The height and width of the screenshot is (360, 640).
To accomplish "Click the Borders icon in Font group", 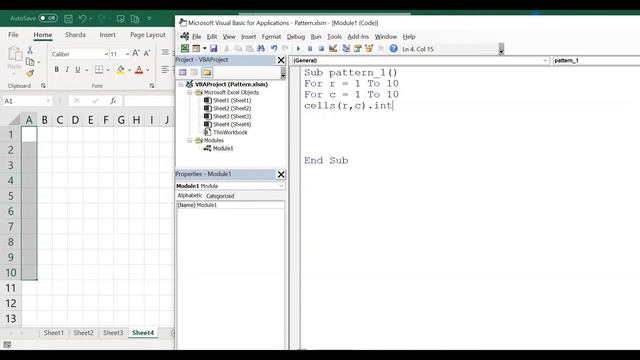I will [99, 70].
